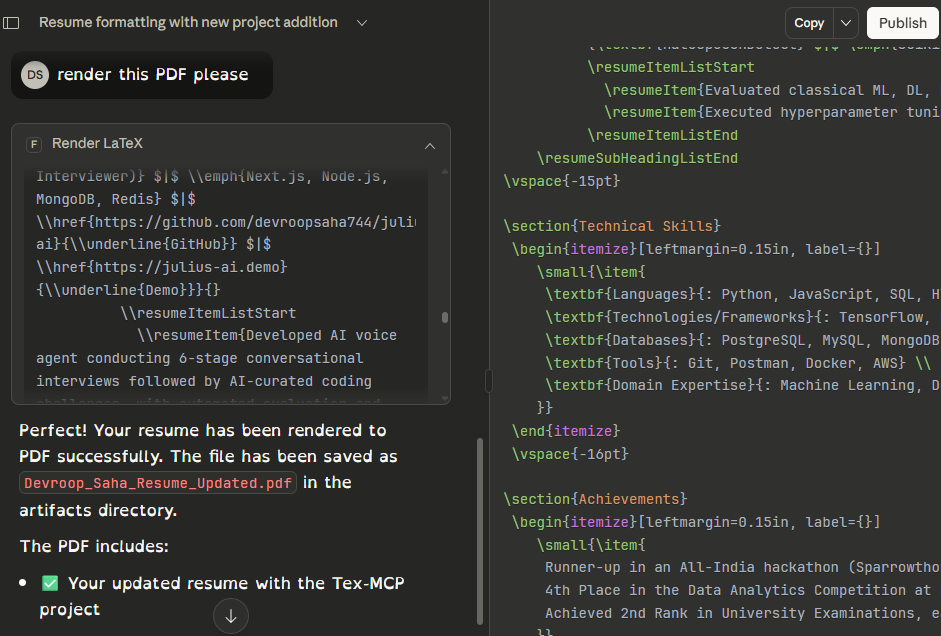Click the '\resumeItem{Evaluated classical ML' line

(x=772, y=90)
